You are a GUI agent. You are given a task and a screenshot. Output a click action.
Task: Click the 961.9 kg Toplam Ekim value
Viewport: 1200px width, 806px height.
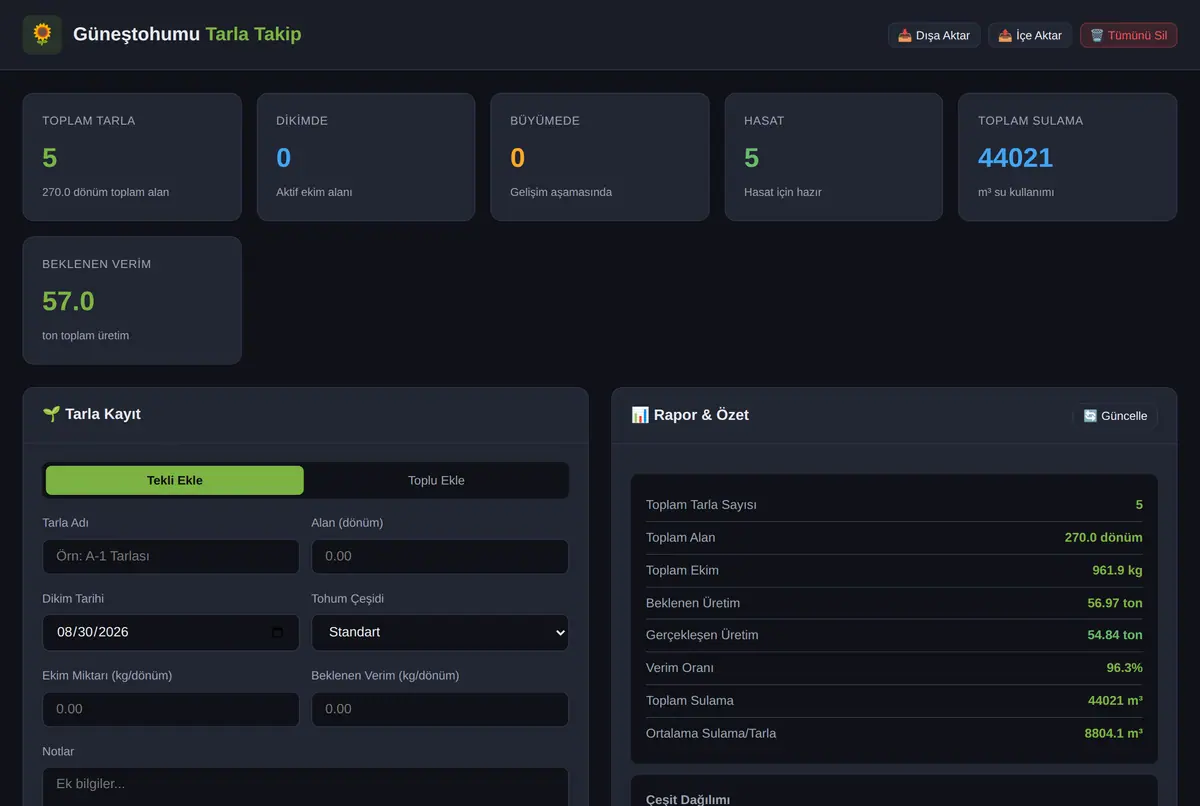coord(1117,570)
